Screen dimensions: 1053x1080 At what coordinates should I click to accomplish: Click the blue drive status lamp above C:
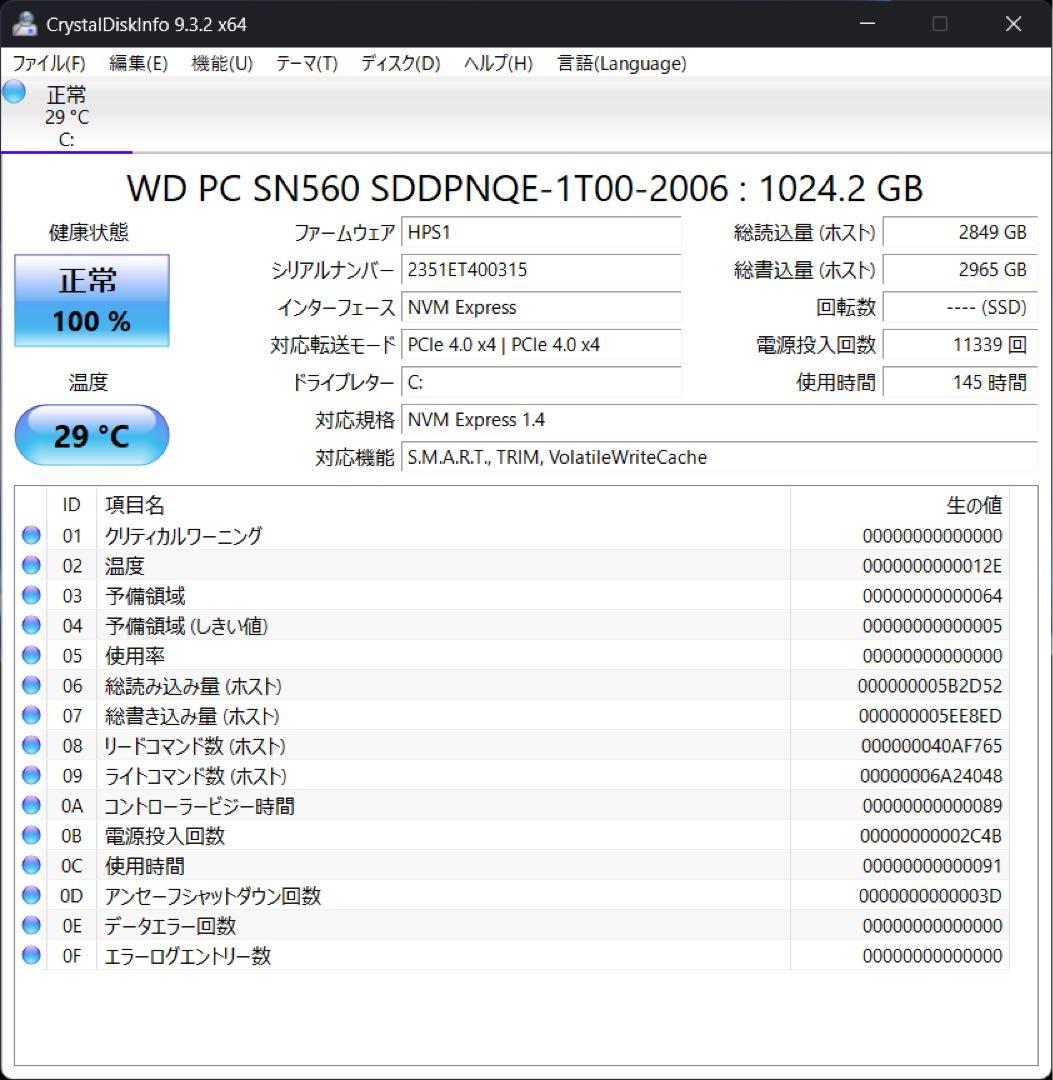click(x=13, y=91)
